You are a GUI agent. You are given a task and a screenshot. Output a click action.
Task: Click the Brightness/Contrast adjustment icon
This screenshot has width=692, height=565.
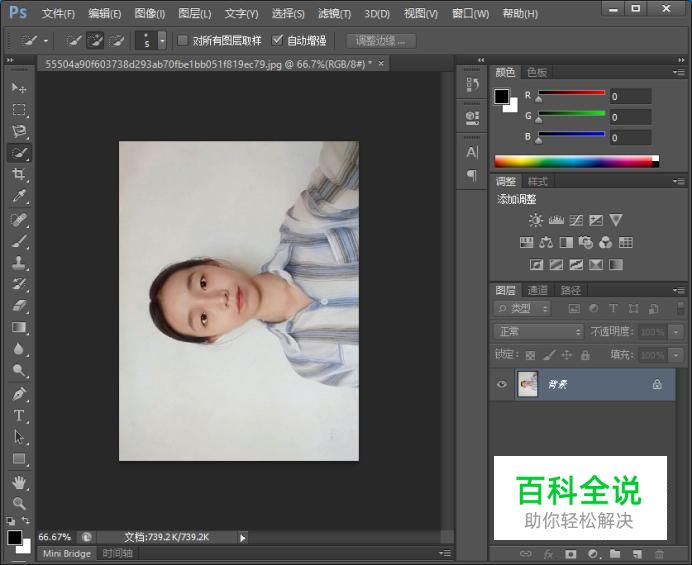tap(535, 220)
